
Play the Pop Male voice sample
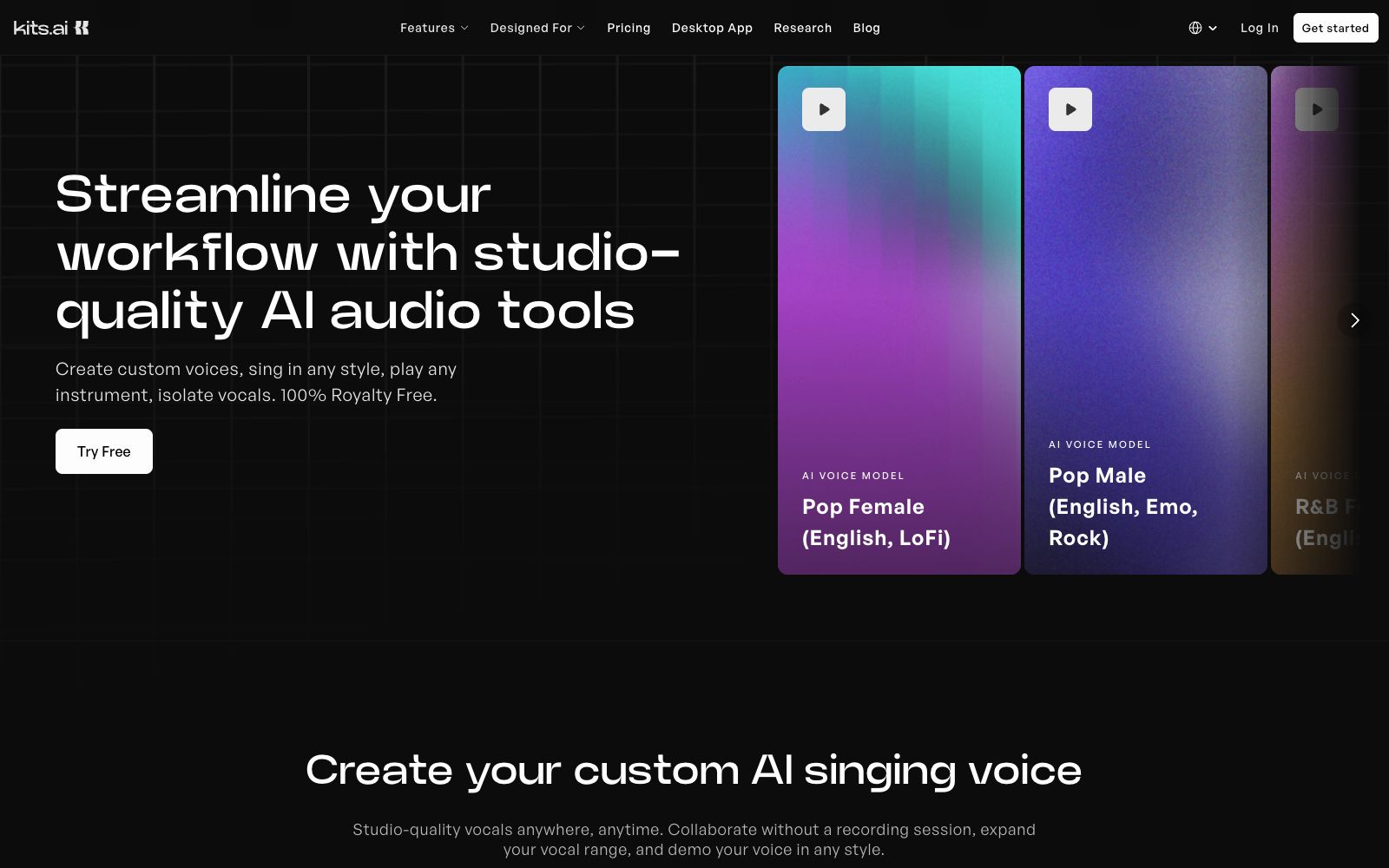point(1070,109)
